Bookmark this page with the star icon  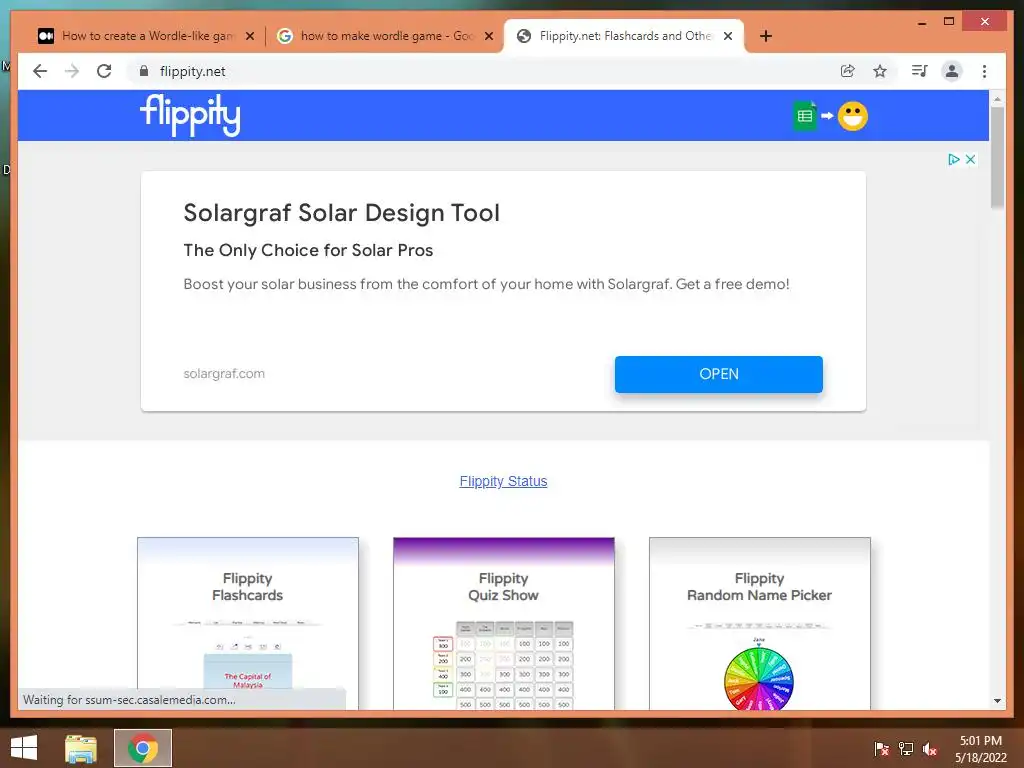[880, 71]
